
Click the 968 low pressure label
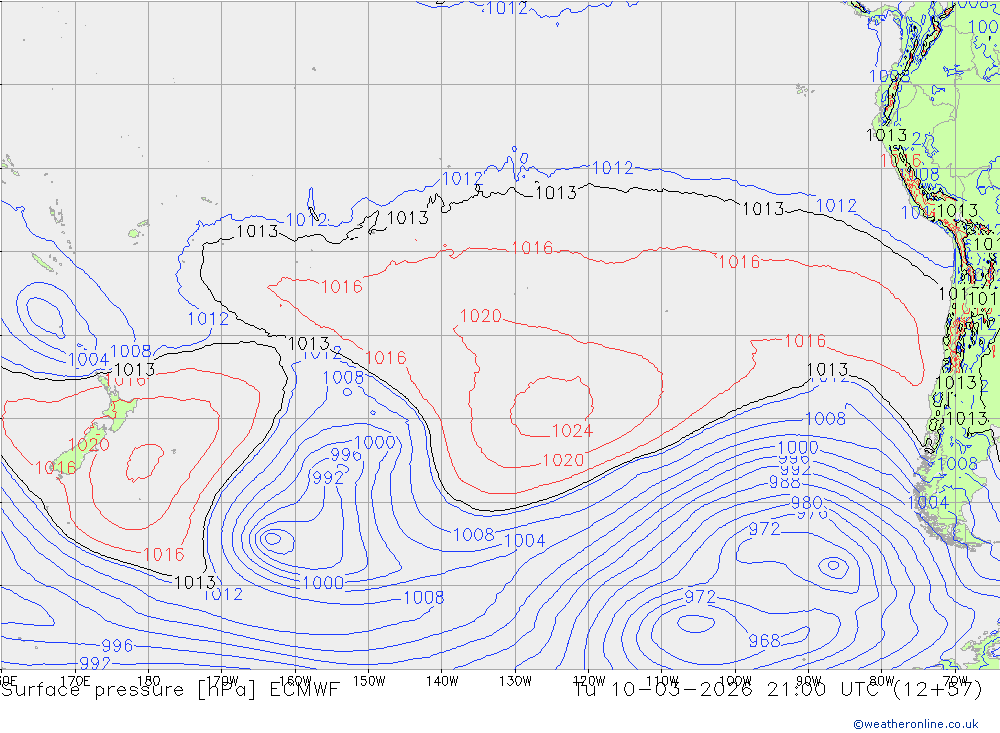coord(764,640)
